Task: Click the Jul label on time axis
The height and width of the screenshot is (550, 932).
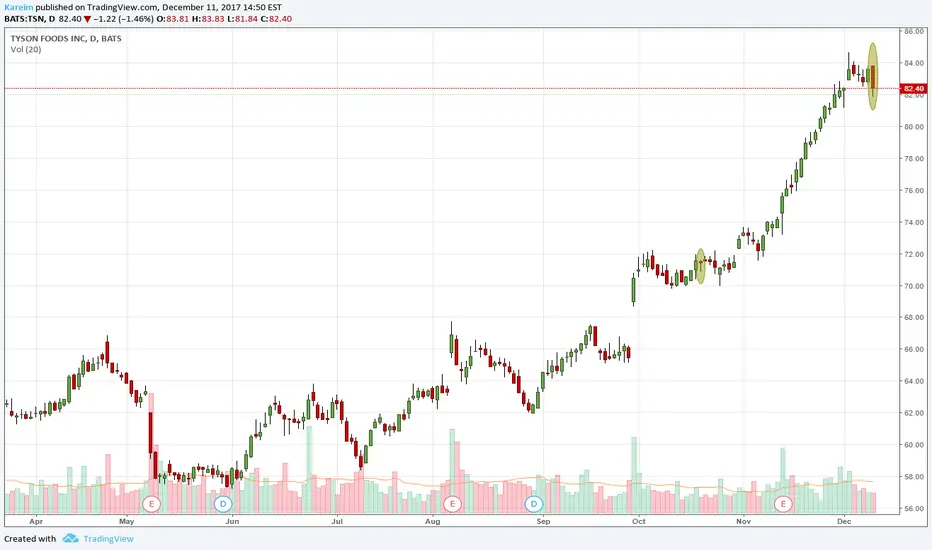Action: tap(337, 521)
